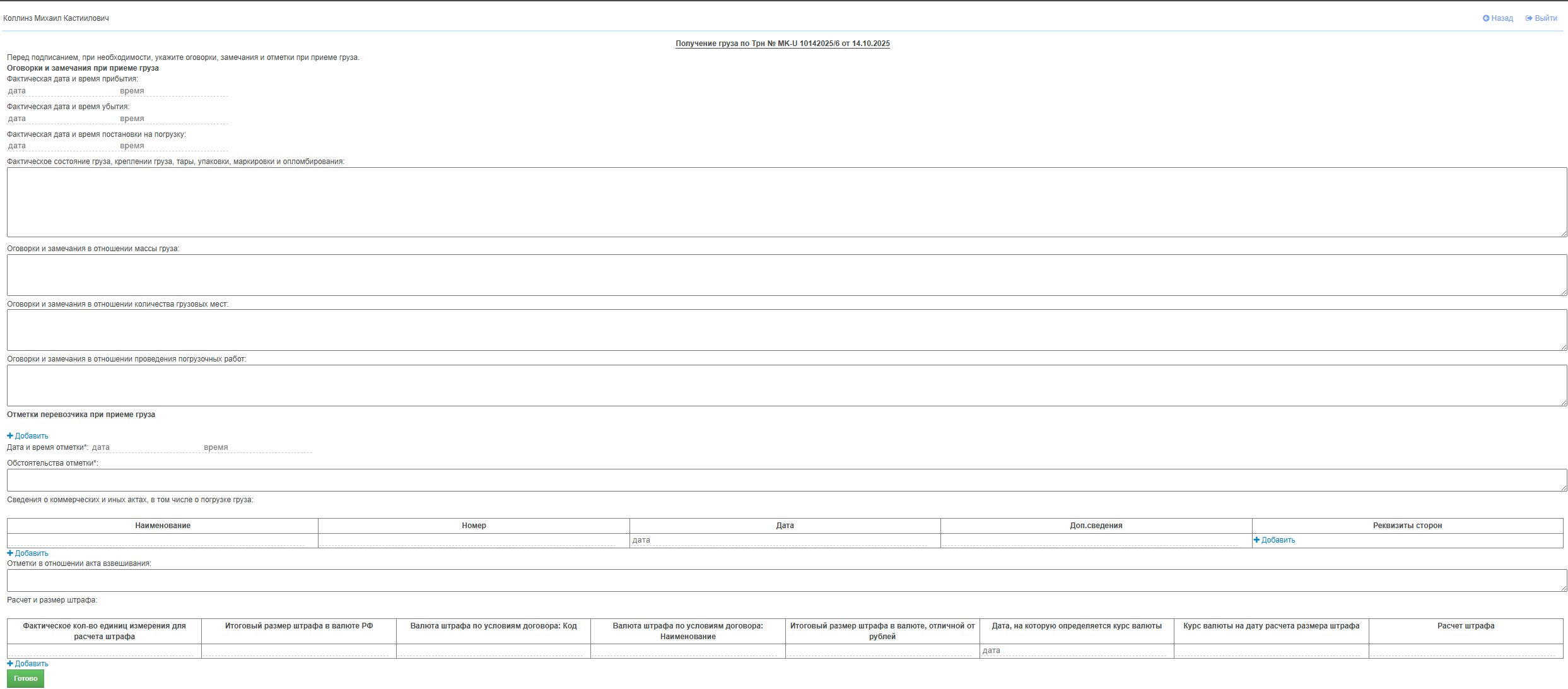Click the Обстоятельства отметки text area
This screenshot has height=689, width=1568.
[787, 480]
